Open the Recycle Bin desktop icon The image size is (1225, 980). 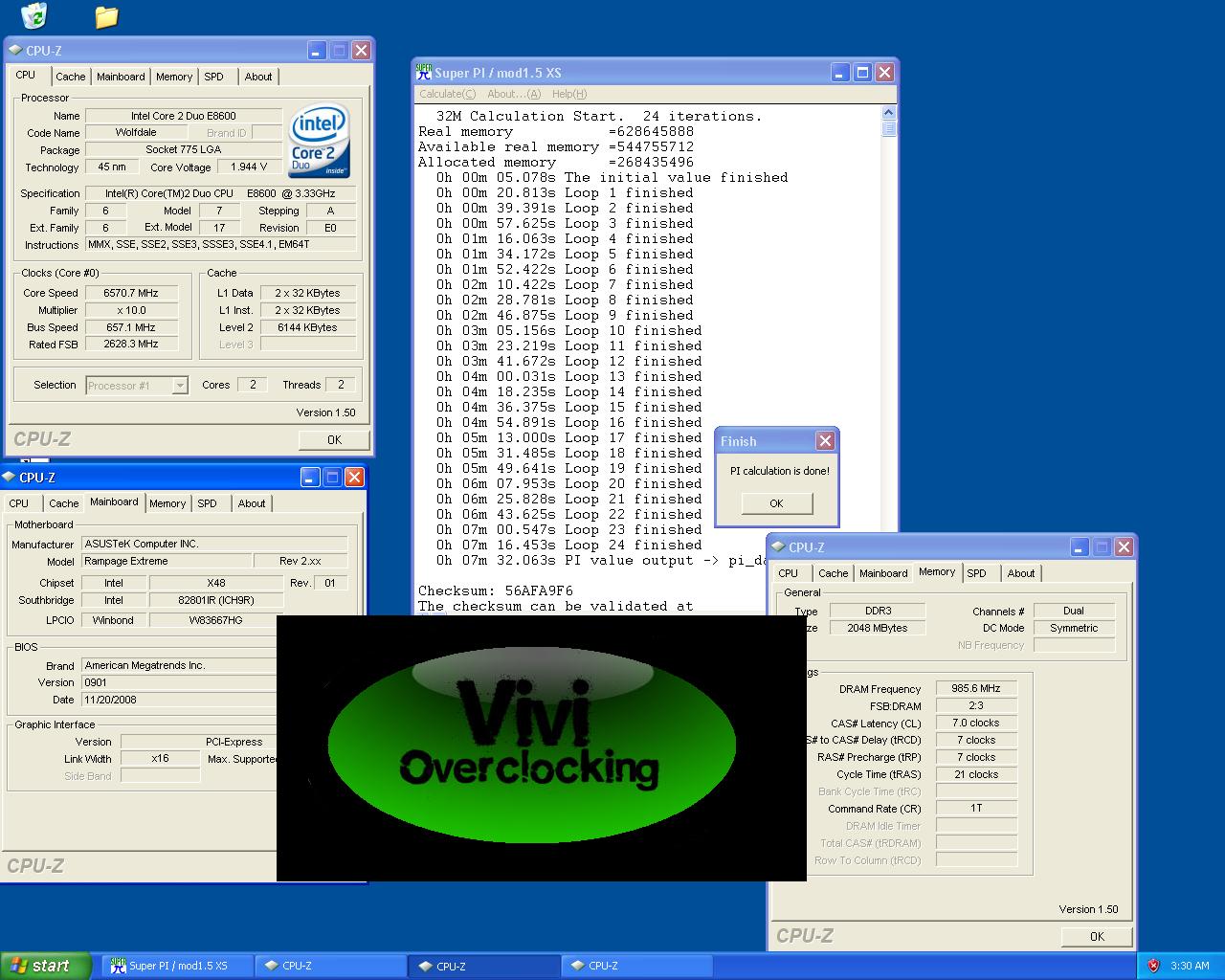33,15
